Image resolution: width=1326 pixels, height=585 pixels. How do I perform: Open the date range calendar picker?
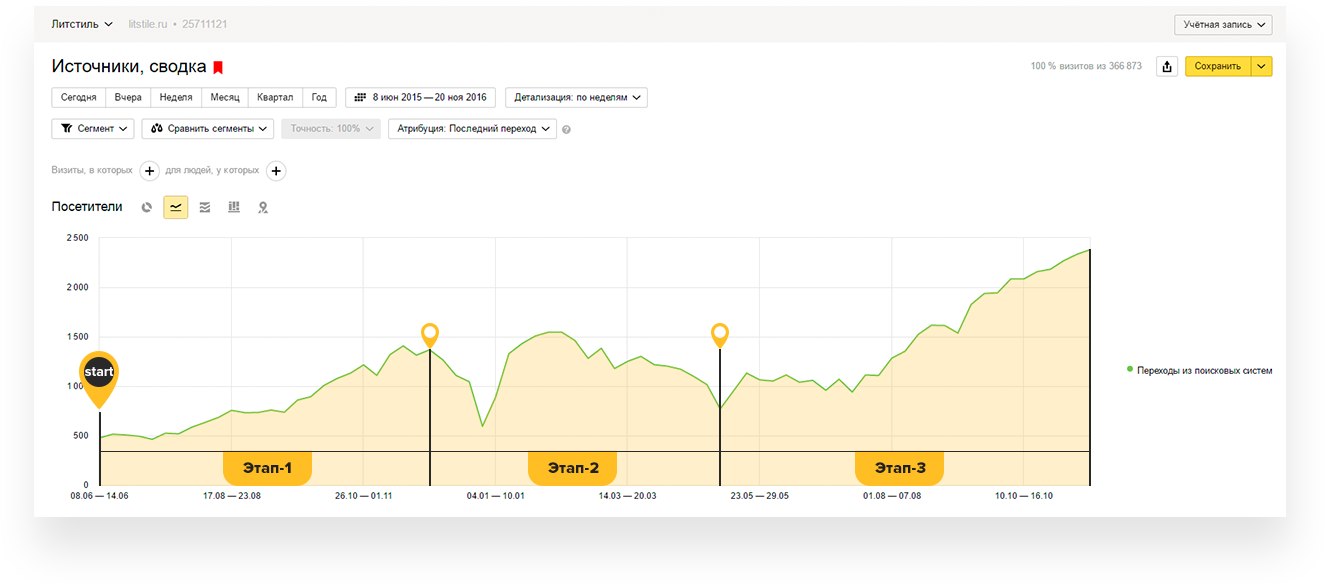420,97
